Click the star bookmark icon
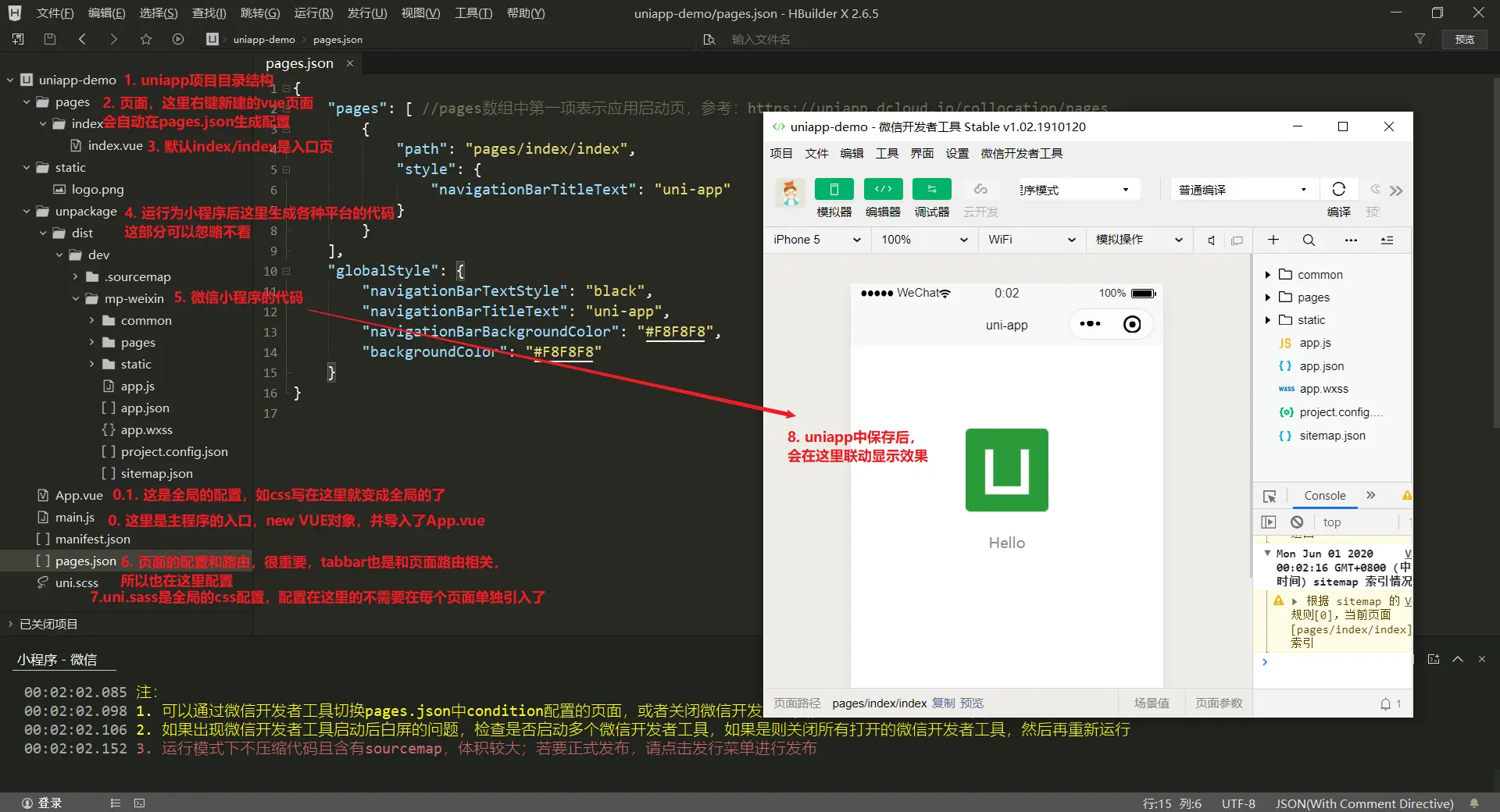1500x812 pixels. coord(146,39)
